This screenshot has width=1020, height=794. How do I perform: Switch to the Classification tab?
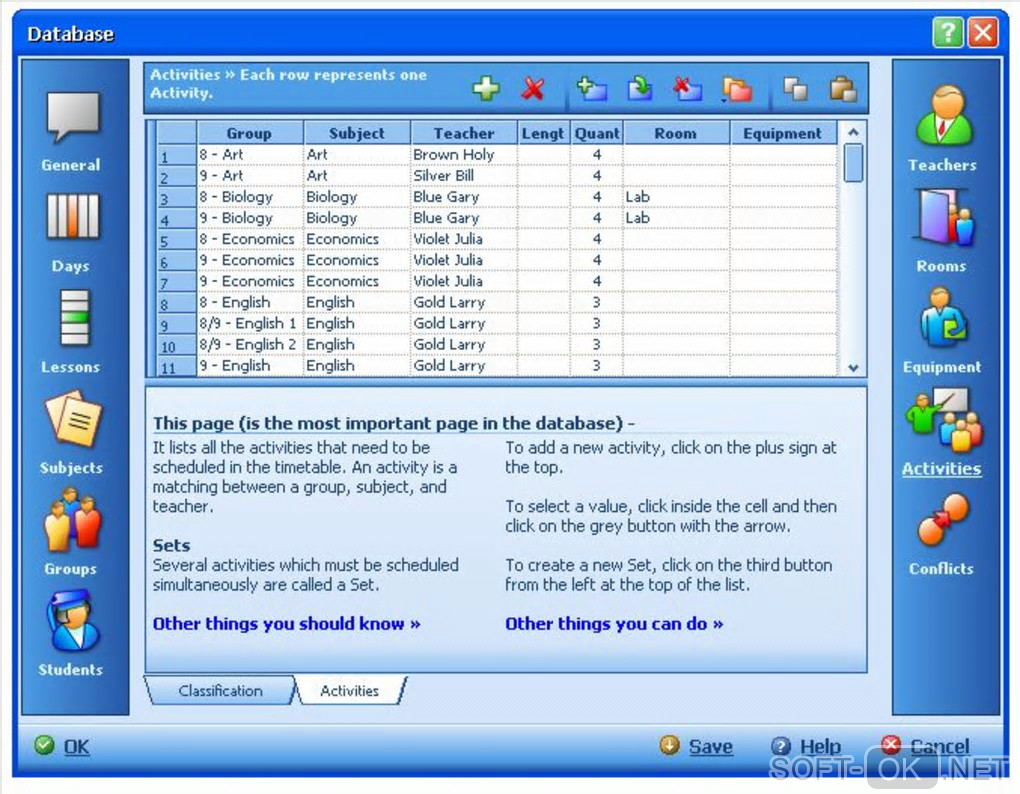pos(221,691)
